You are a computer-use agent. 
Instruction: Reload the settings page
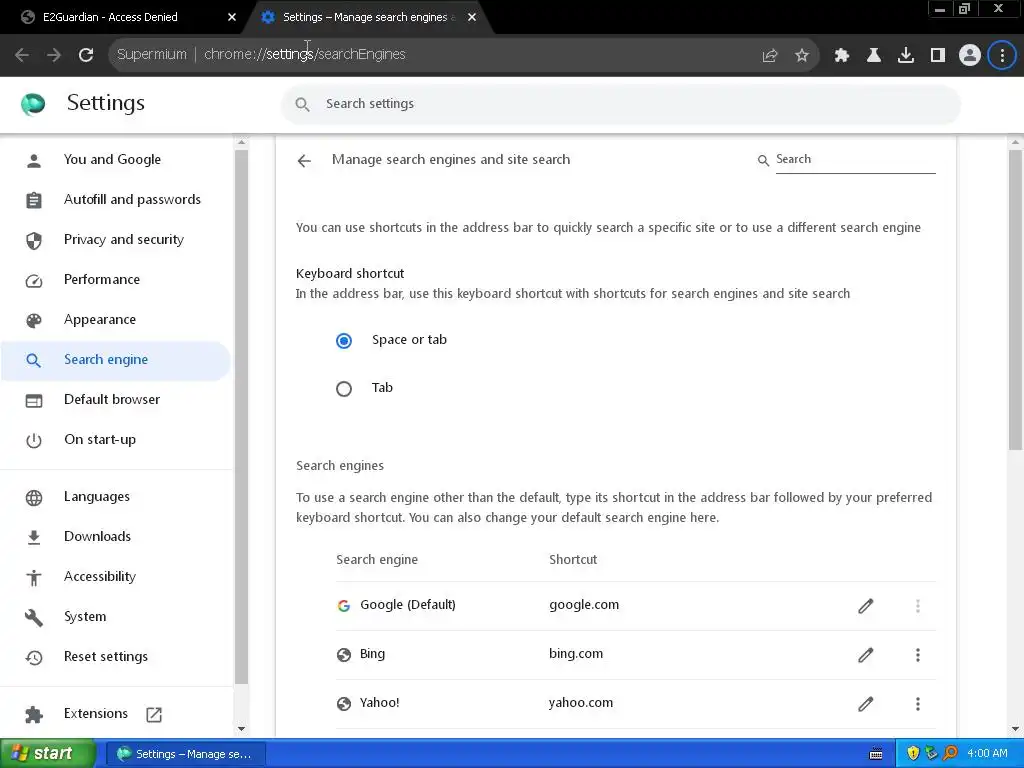coord(86,55)
